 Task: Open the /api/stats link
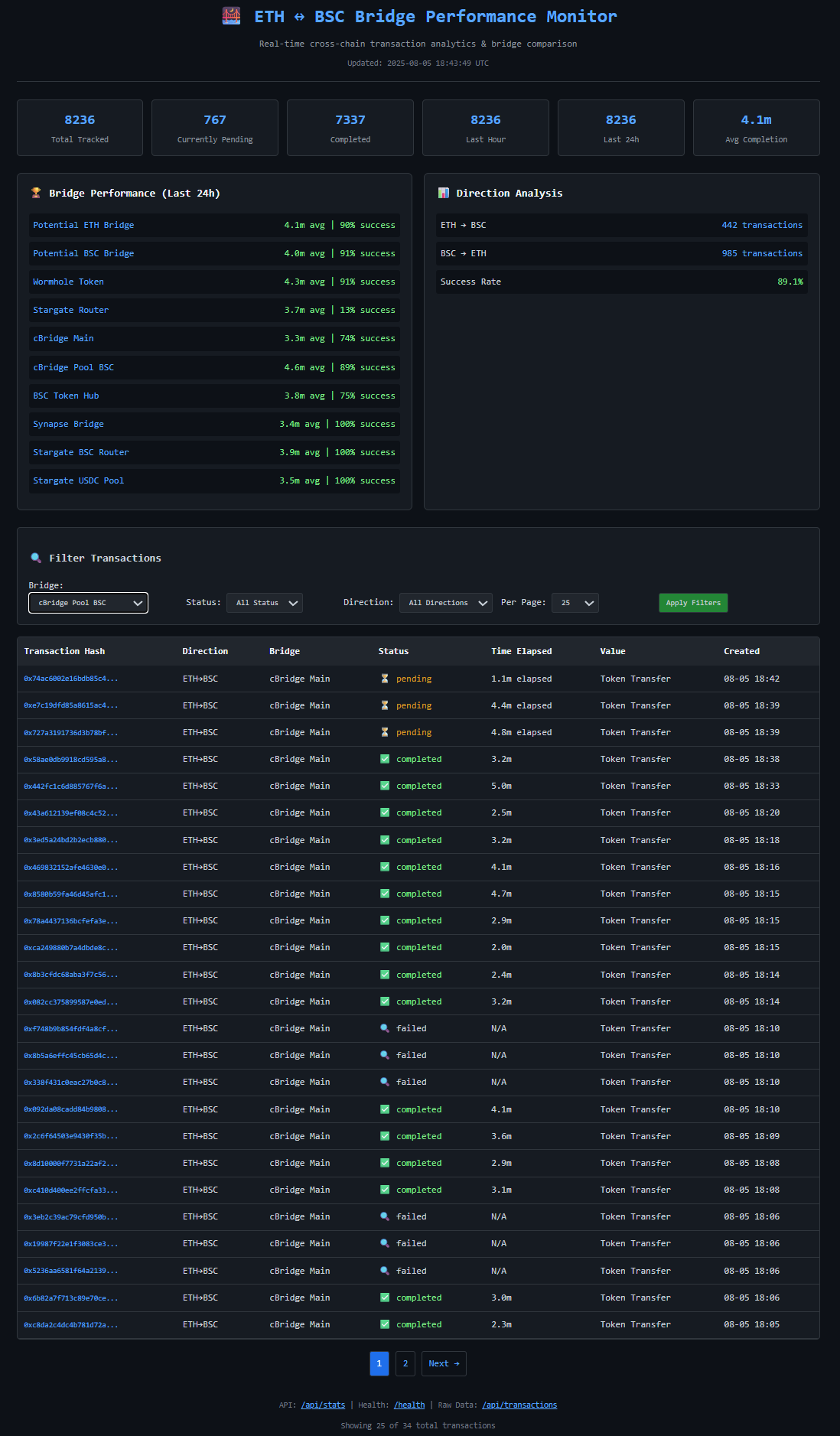323,1405
